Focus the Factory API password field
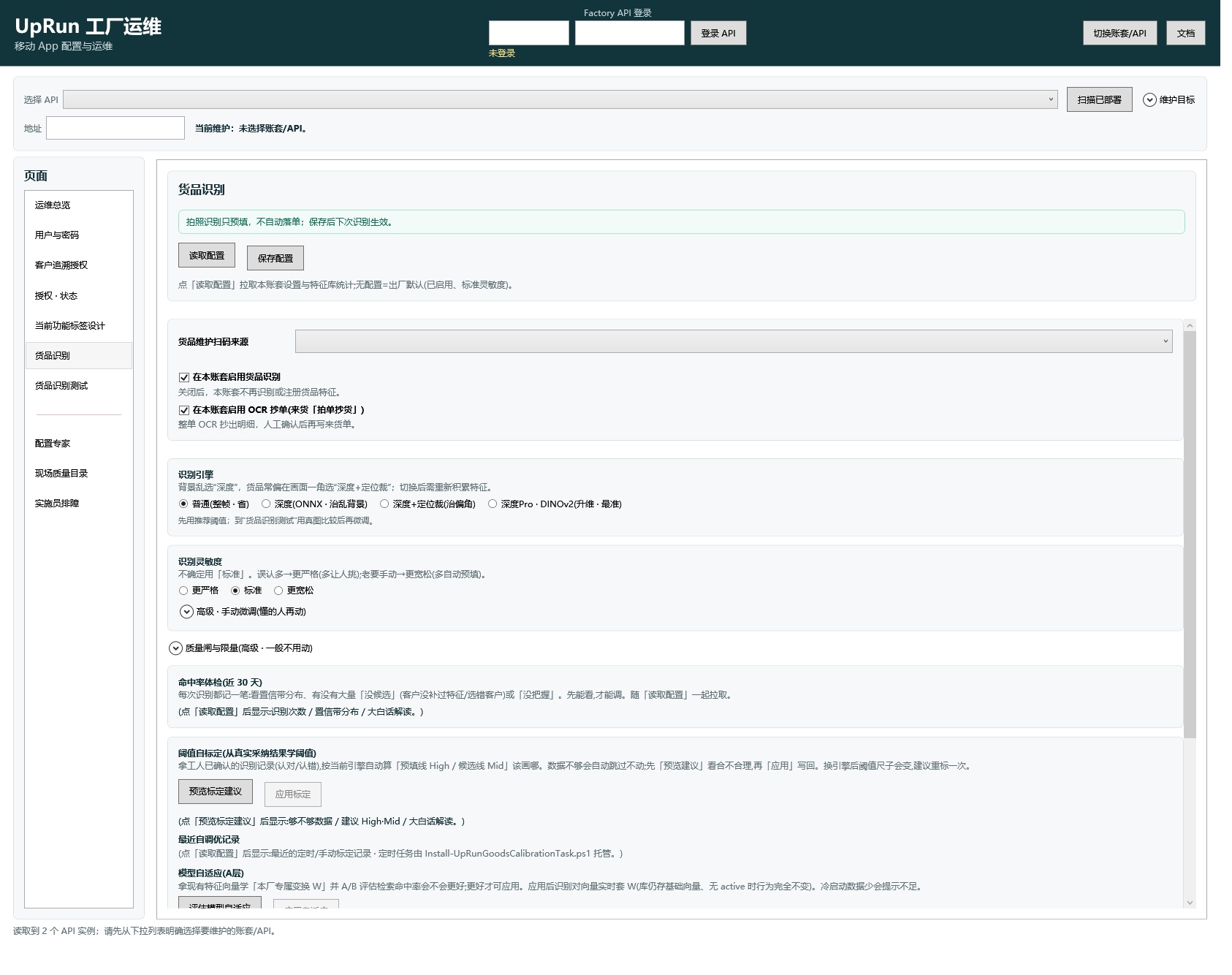 pyautogui.click(x=630, y=33)
